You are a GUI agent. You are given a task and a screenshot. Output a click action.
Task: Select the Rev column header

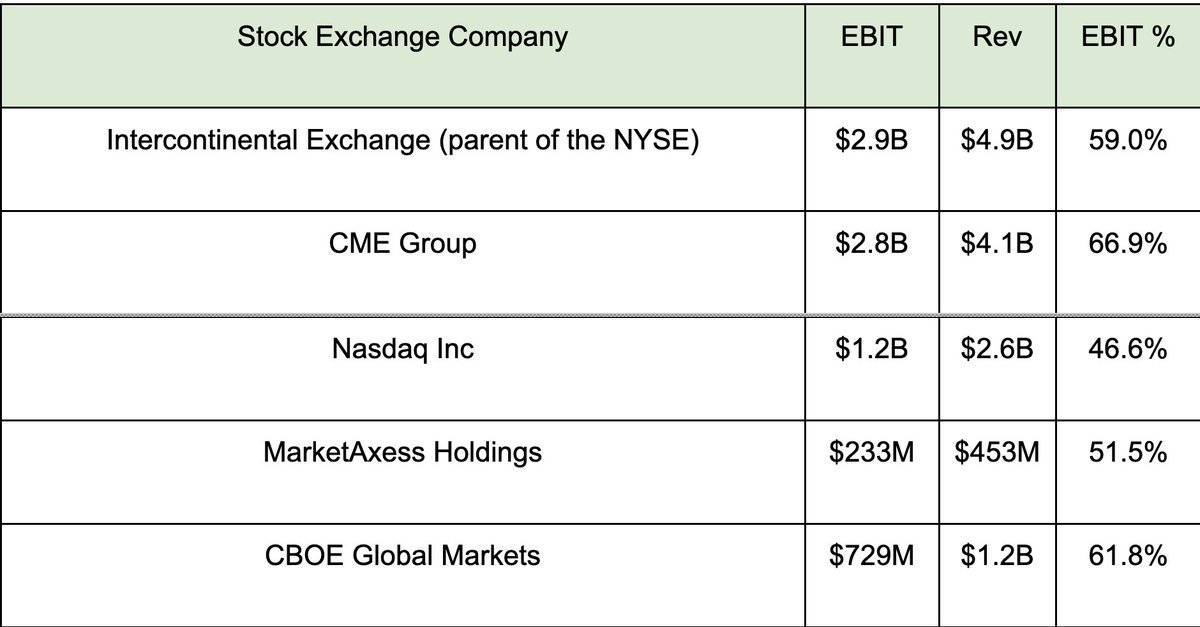pos(996,39)
